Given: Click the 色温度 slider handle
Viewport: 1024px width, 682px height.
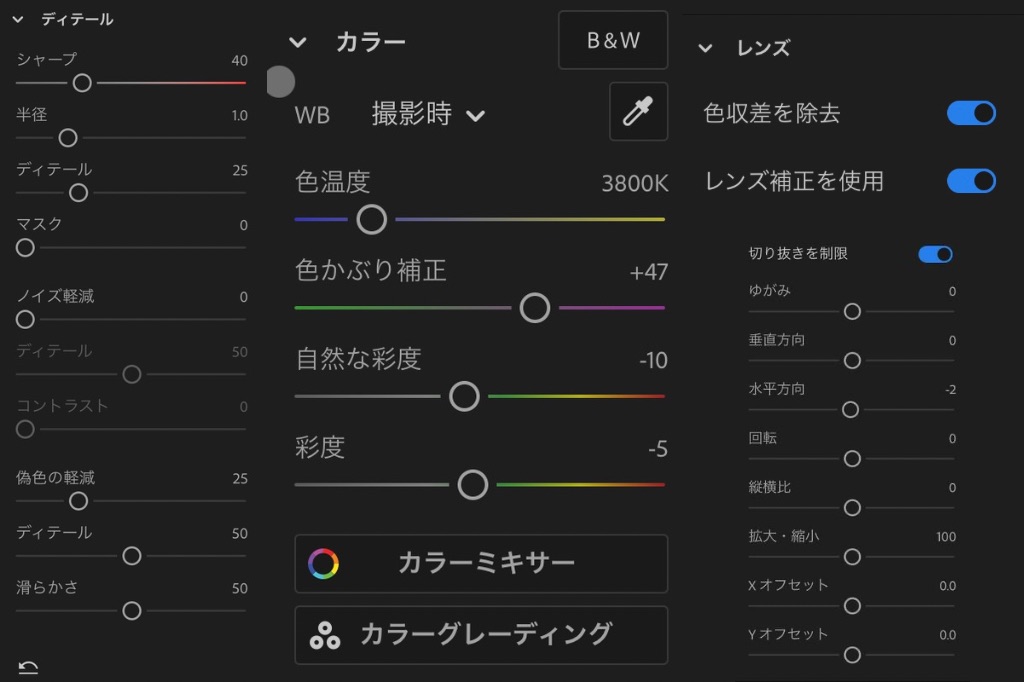Looking at the screenshot, I should [372, 219].
